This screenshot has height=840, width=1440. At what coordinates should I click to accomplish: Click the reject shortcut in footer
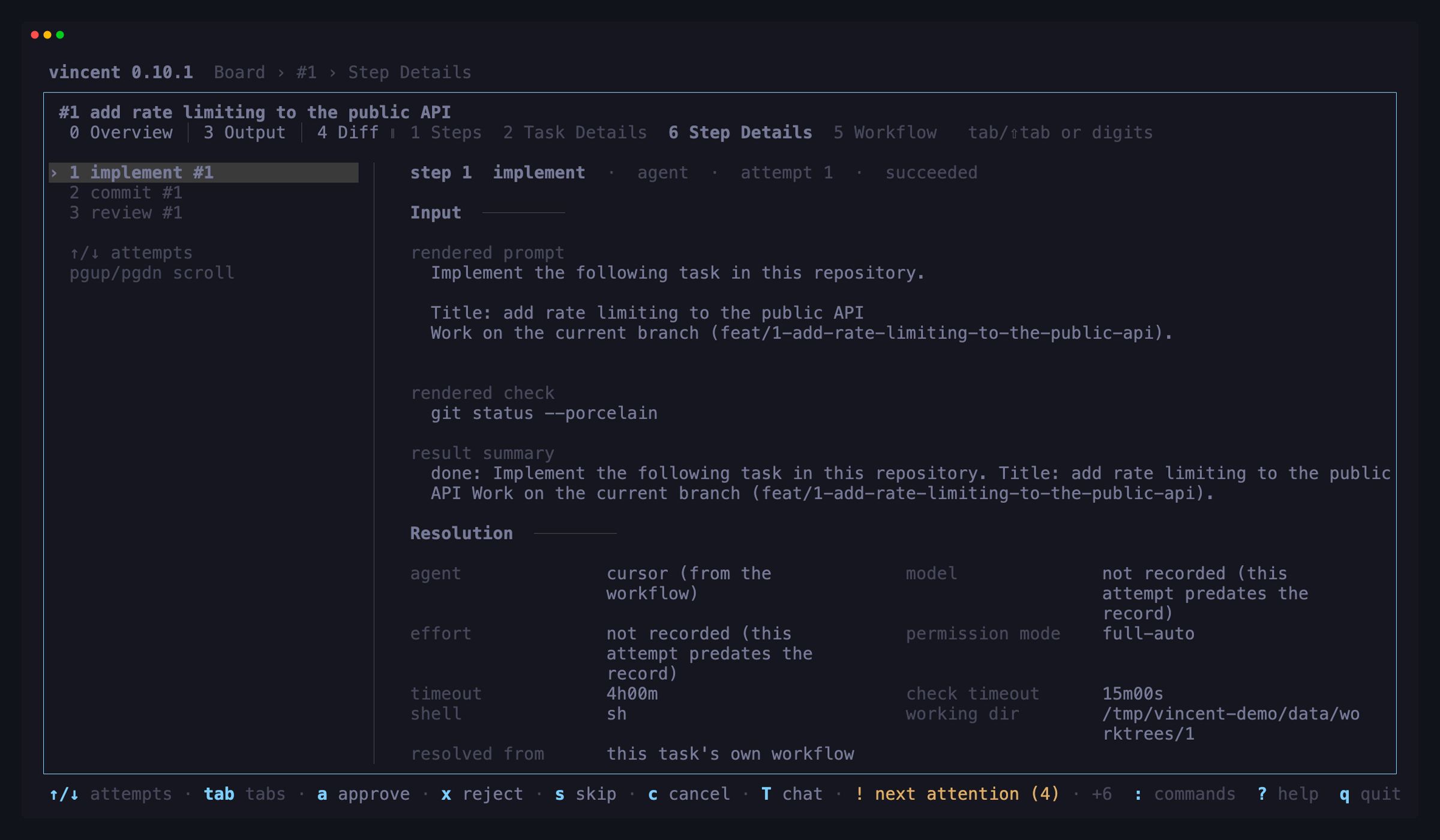tap(482, 794)
